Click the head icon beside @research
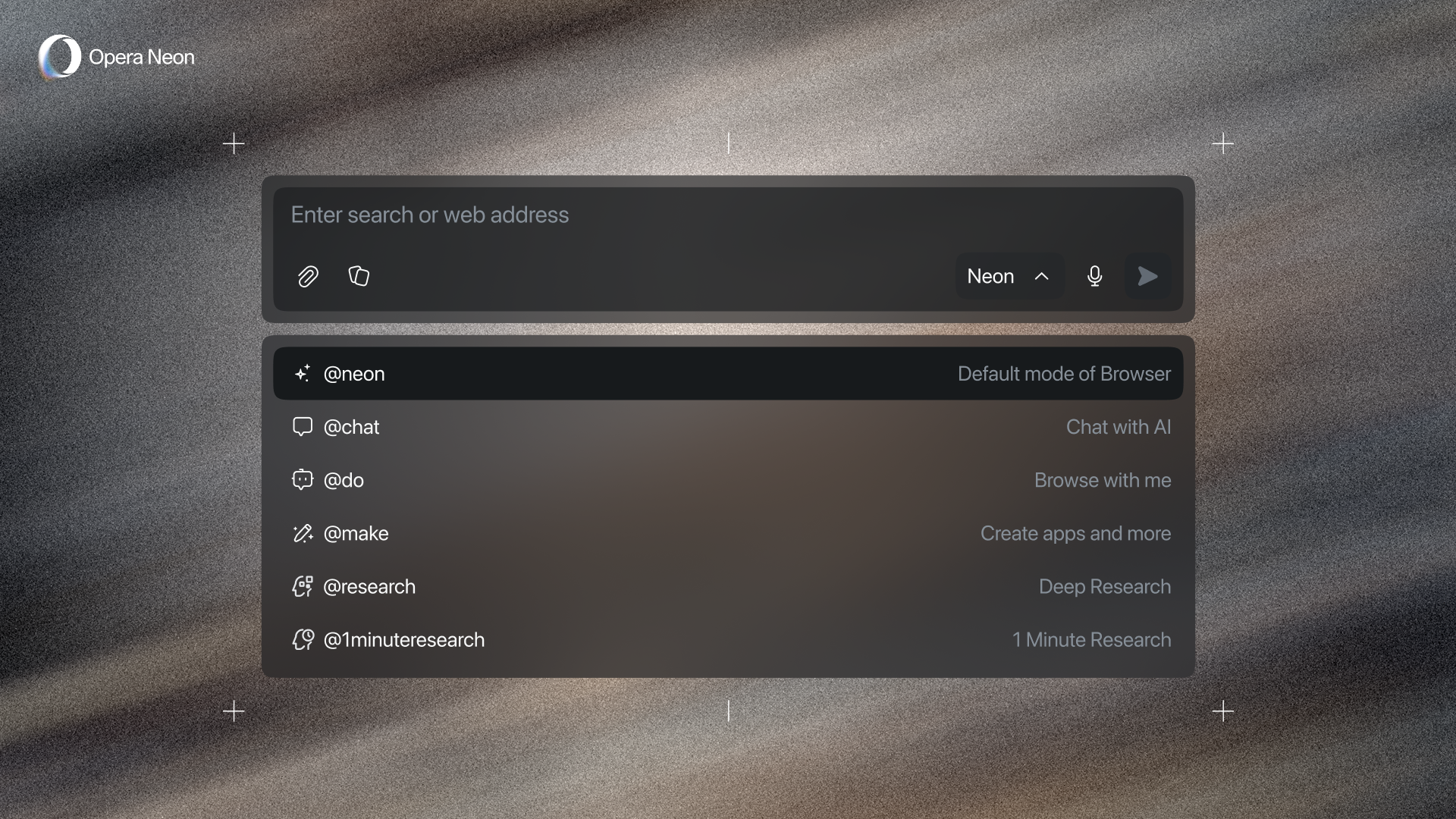This screenshot has height=819, width=1456. pos(302,586)
